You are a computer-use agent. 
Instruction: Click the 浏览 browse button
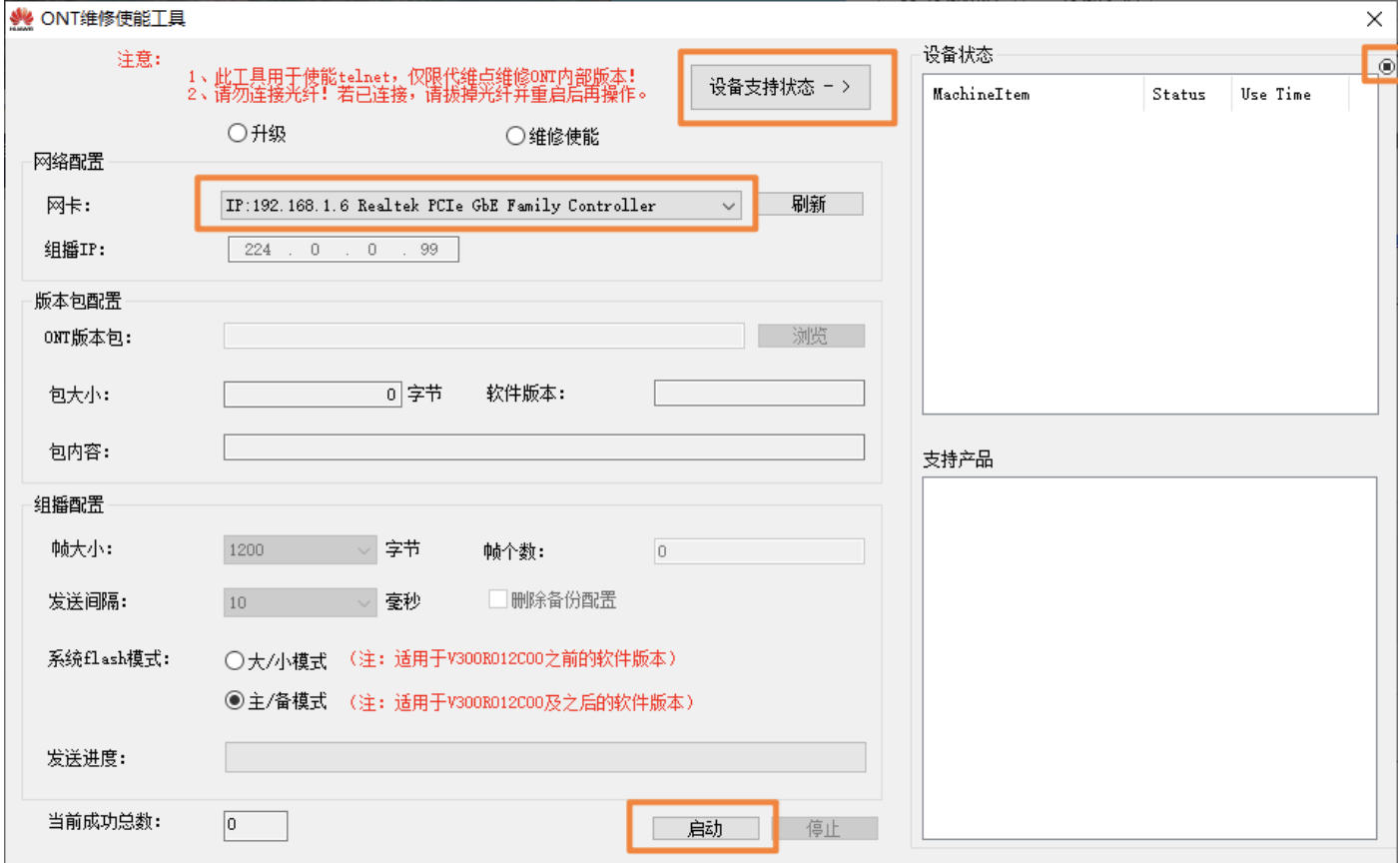pos(811,336)
